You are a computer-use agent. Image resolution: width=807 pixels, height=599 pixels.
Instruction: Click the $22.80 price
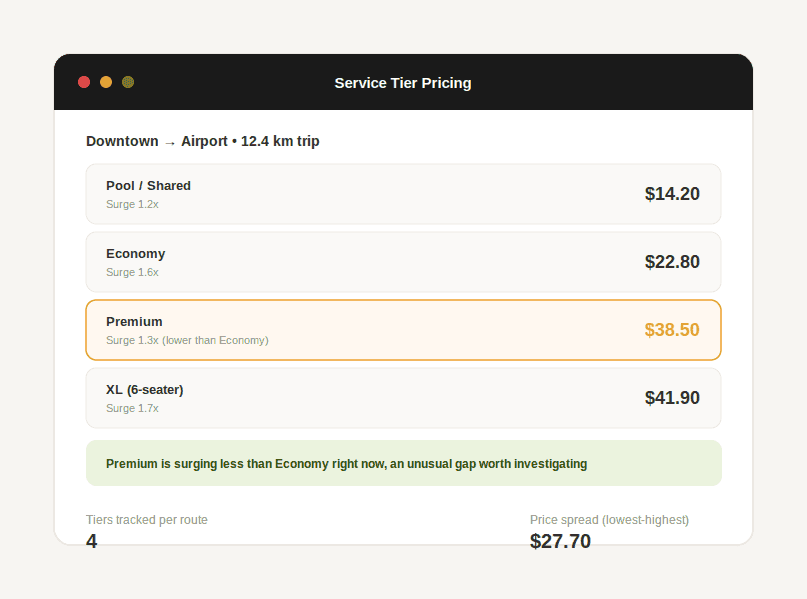tap(672, 262)
